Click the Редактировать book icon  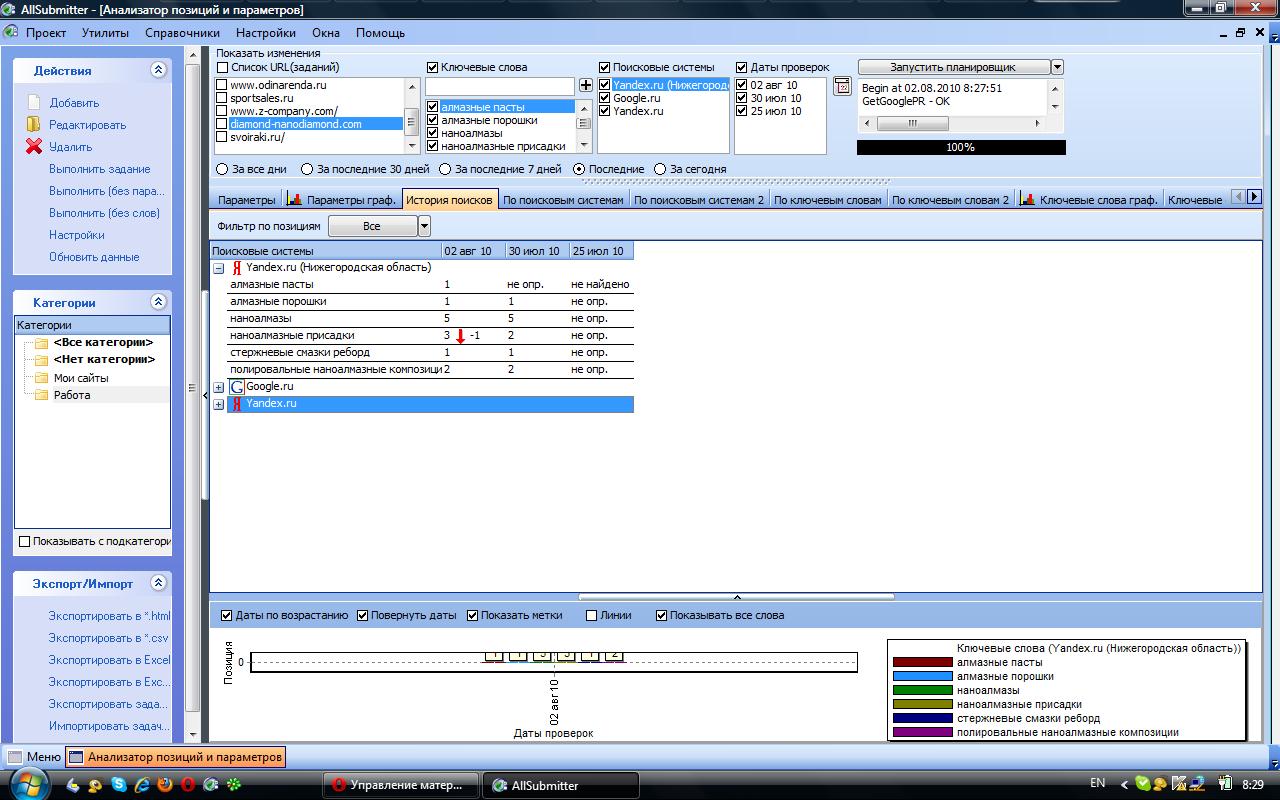point(34,125)
